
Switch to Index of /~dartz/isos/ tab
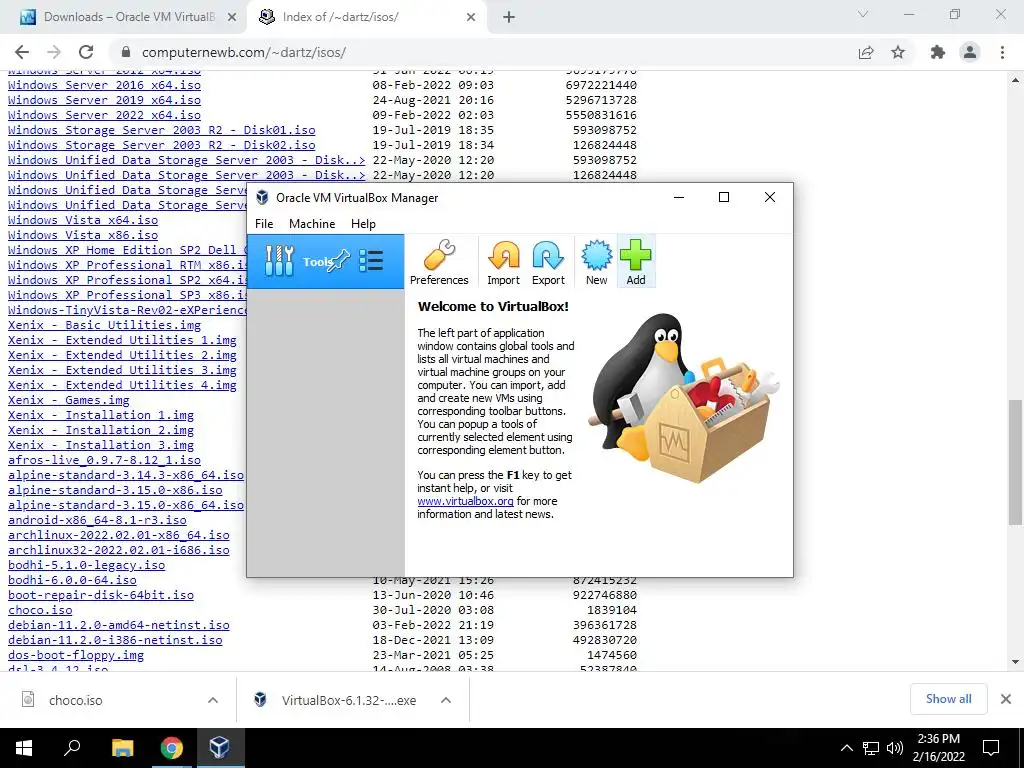click(x=366, y=17)
